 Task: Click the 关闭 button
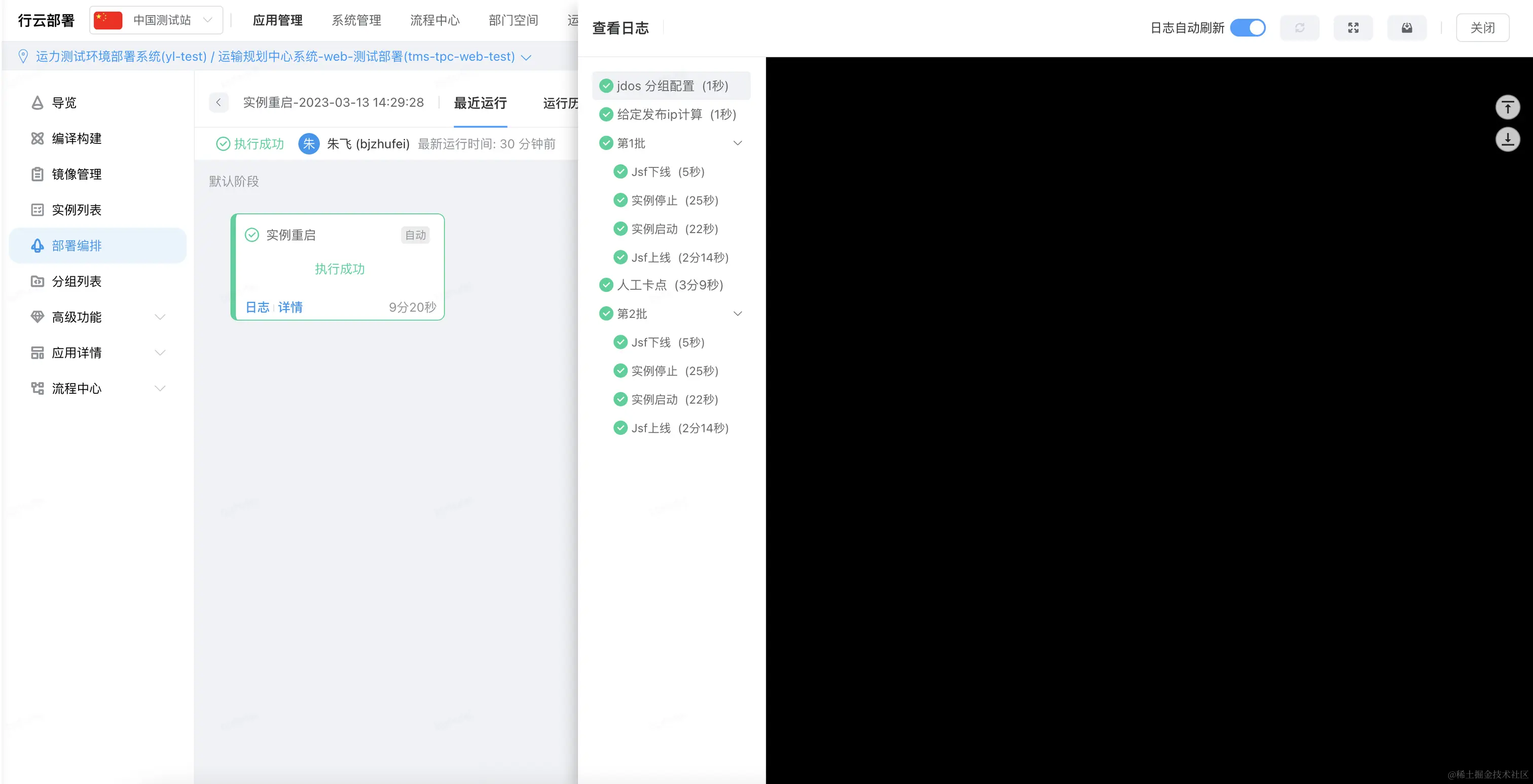coord(1482,28)
